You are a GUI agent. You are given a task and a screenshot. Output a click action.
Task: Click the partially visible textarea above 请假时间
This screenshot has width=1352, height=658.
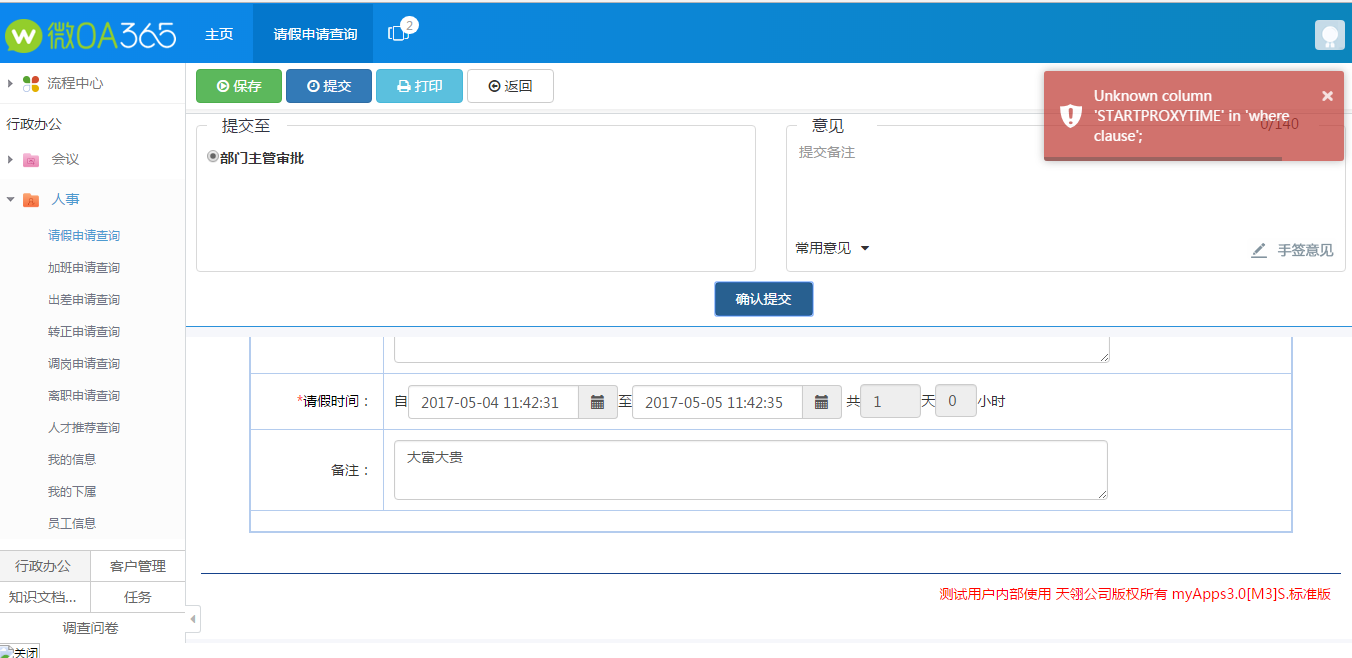pyautogui.click(x=751, y=349)
